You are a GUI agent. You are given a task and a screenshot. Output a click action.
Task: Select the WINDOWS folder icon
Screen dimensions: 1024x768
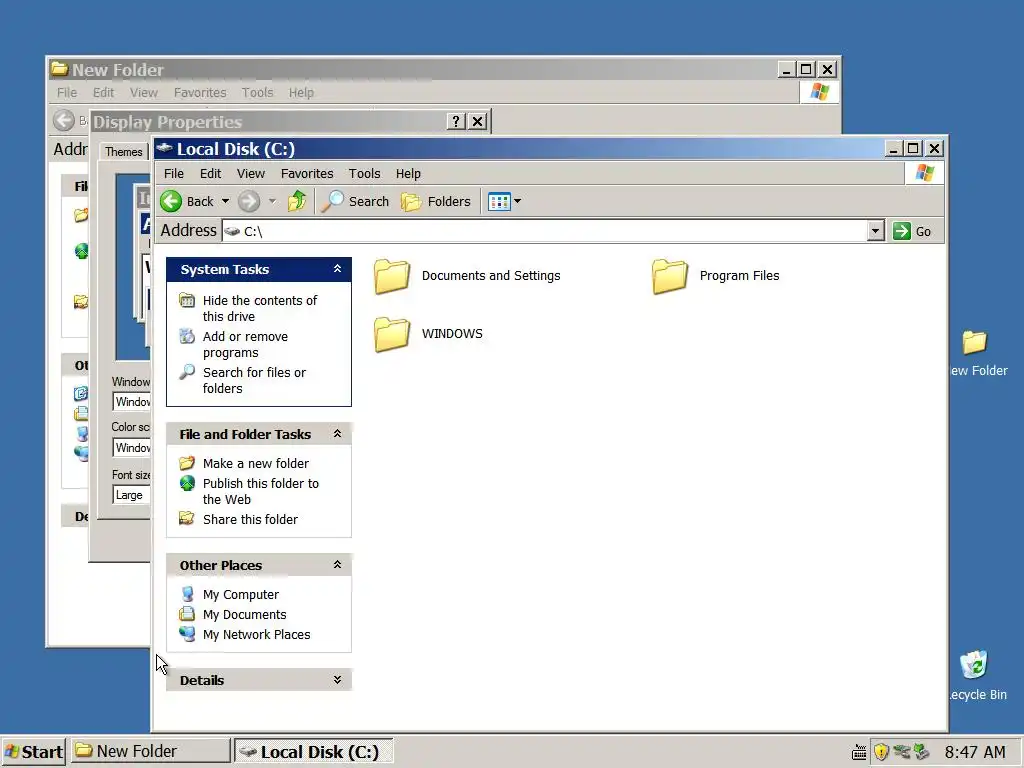(x=392, y=334)
